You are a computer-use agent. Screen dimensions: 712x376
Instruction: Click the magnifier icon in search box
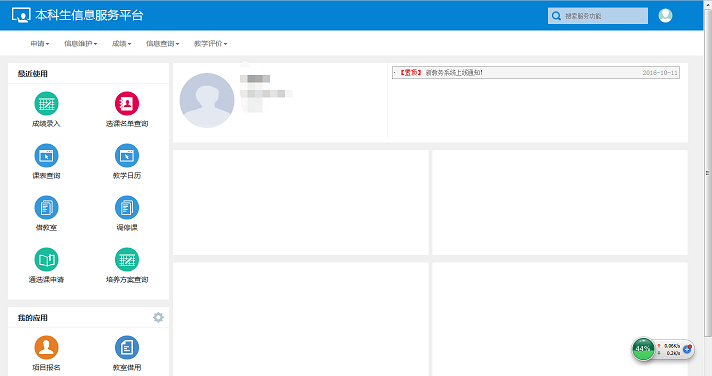tap(556, 16)
